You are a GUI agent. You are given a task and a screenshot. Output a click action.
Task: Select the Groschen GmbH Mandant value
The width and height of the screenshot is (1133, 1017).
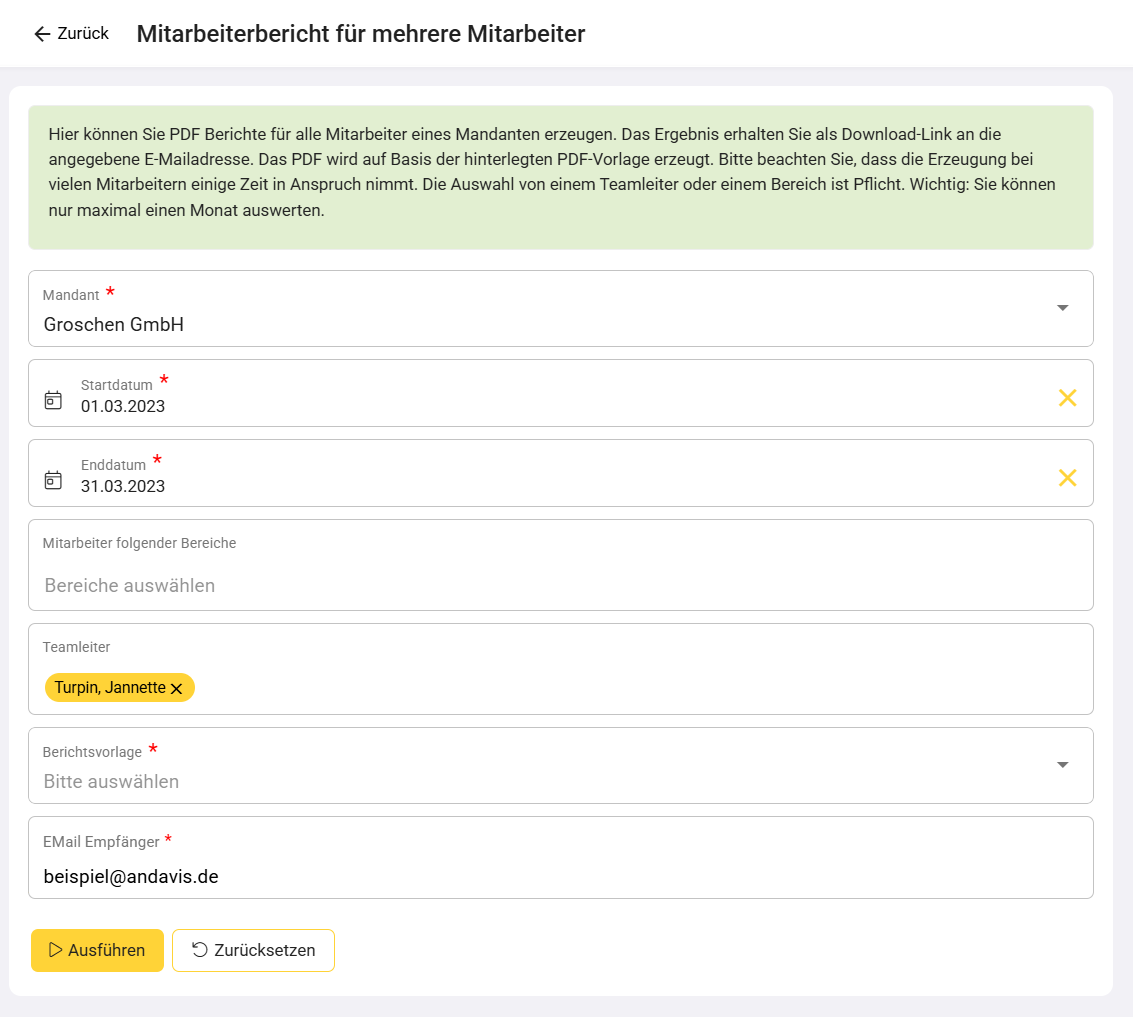pyautogui.click(x=114, y=324)
